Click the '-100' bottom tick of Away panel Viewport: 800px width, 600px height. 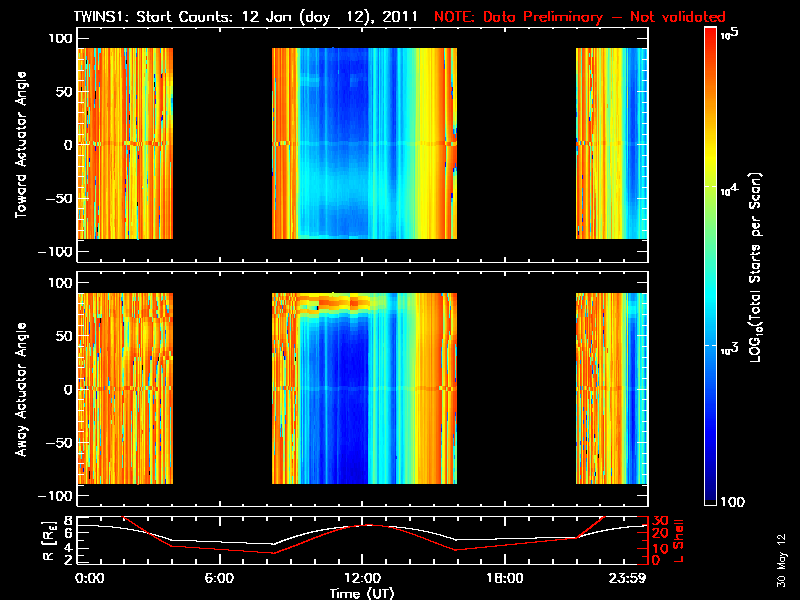56,495
